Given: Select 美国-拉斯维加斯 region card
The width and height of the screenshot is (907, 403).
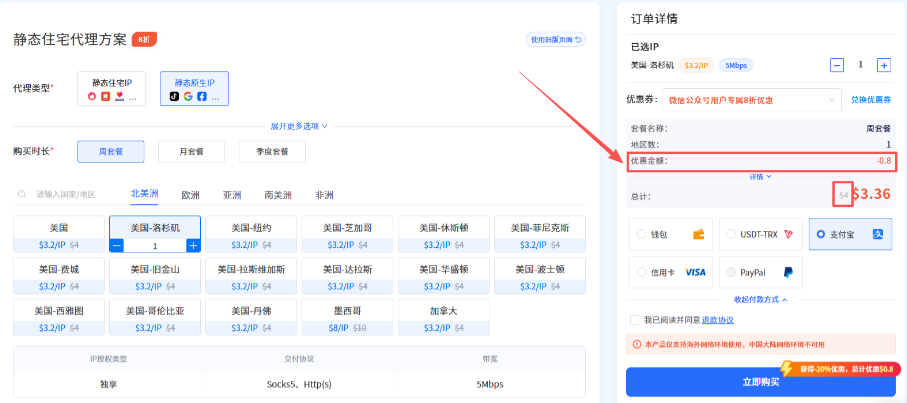Looking at the screenshot, I should tap(251, 276).
